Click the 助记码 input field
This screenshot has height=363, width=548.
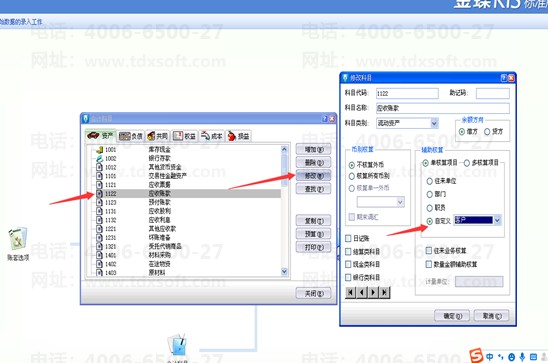493,93
